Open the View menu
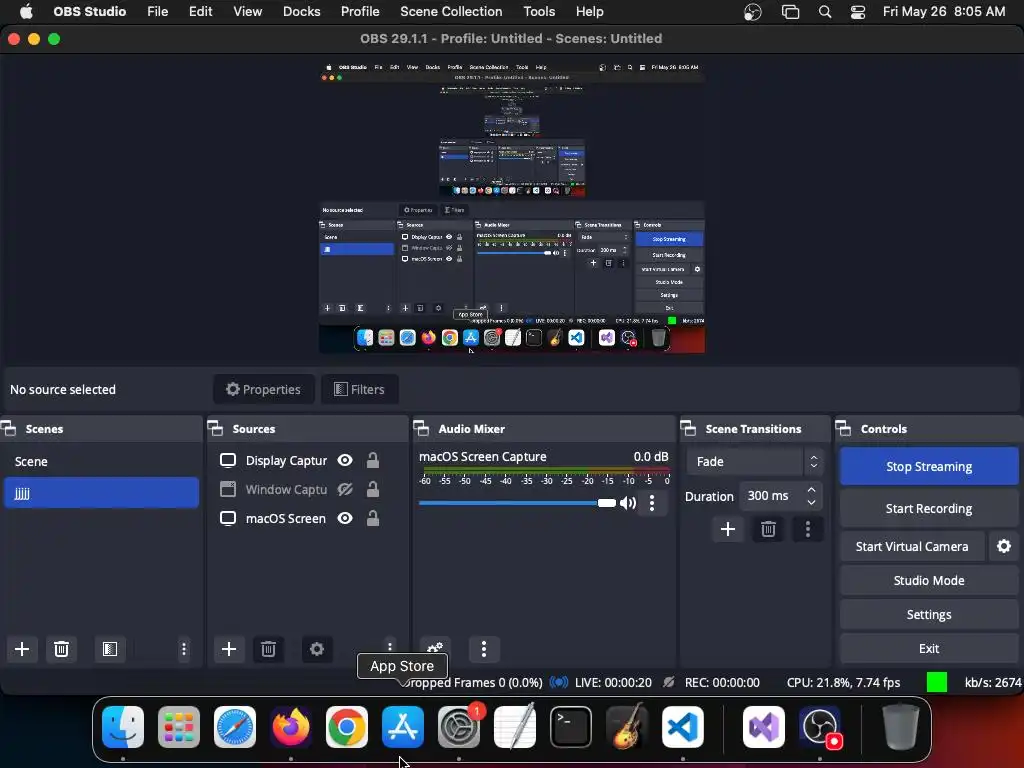 pyautogui.click(x=248, y=12)
